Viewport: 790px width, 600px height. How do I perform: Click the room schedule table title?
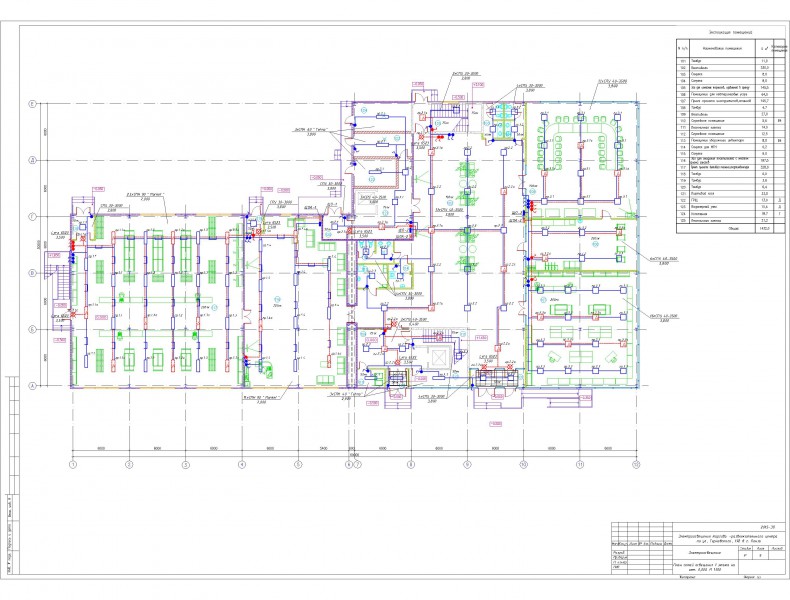[731, 32]
